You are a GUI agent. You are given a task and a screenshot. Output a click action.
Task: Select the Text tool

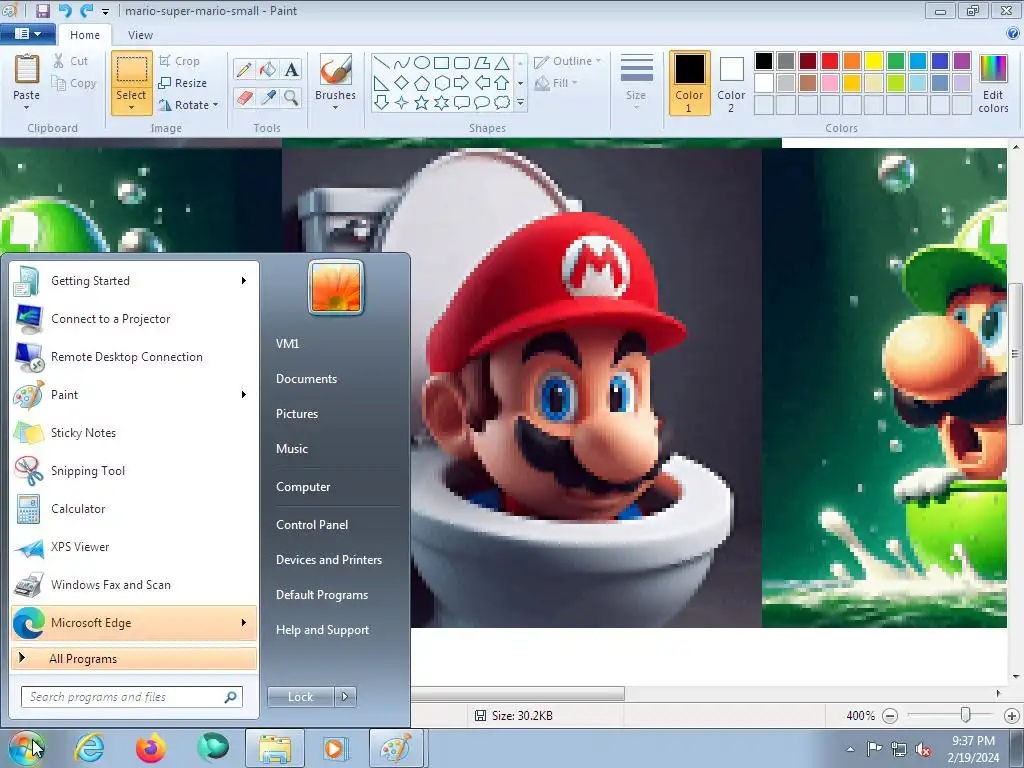(x=291, y=70)
